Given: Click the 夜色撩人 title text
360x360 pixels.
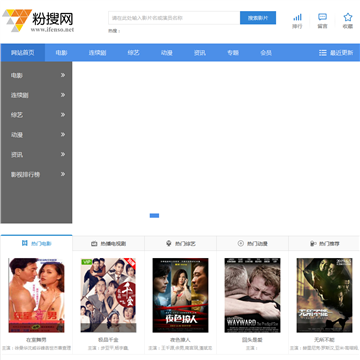Looking at the screenshot, I should point(180,340).
